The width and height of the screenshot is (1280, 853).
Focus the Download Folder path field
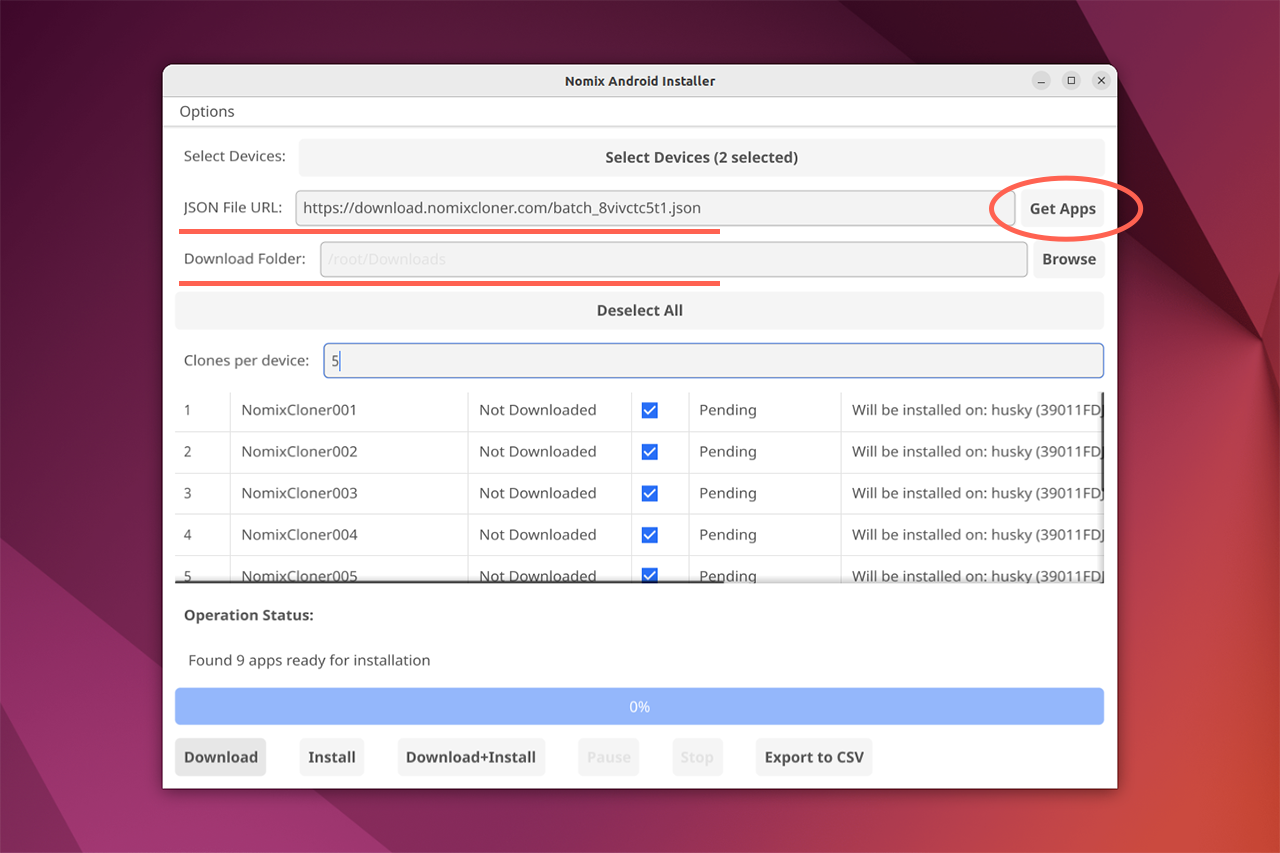673,259
